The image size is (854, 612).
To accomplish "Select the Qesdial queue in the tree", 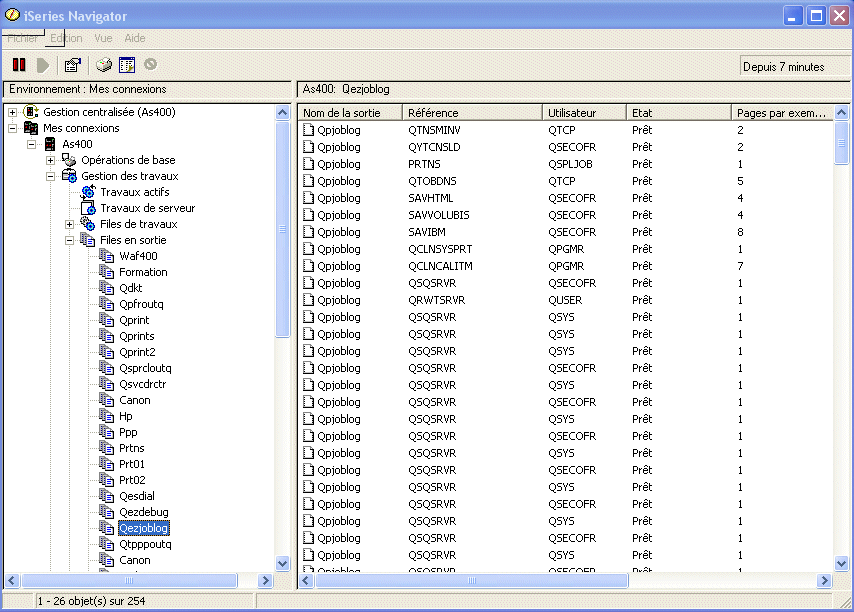I will [x=137, y=496].
